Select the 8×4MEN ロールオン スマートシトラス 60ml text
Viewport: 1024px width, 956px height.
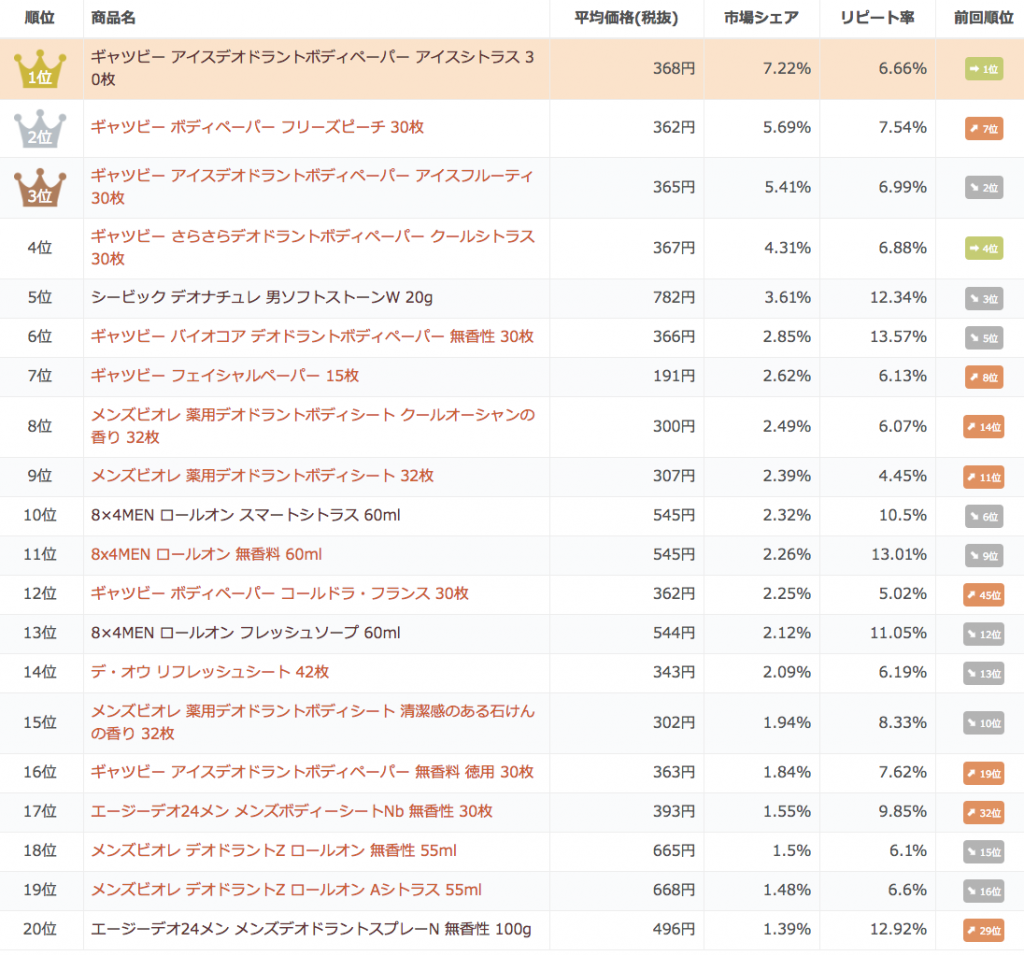coord(246,515)
